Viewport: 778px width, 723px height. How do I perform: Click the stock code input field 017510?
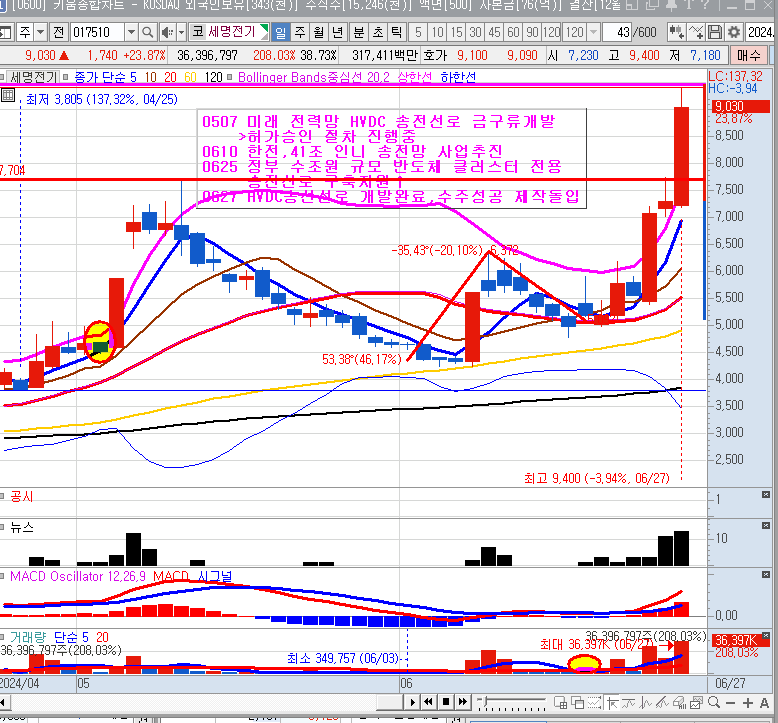click(x=97, y=33)
